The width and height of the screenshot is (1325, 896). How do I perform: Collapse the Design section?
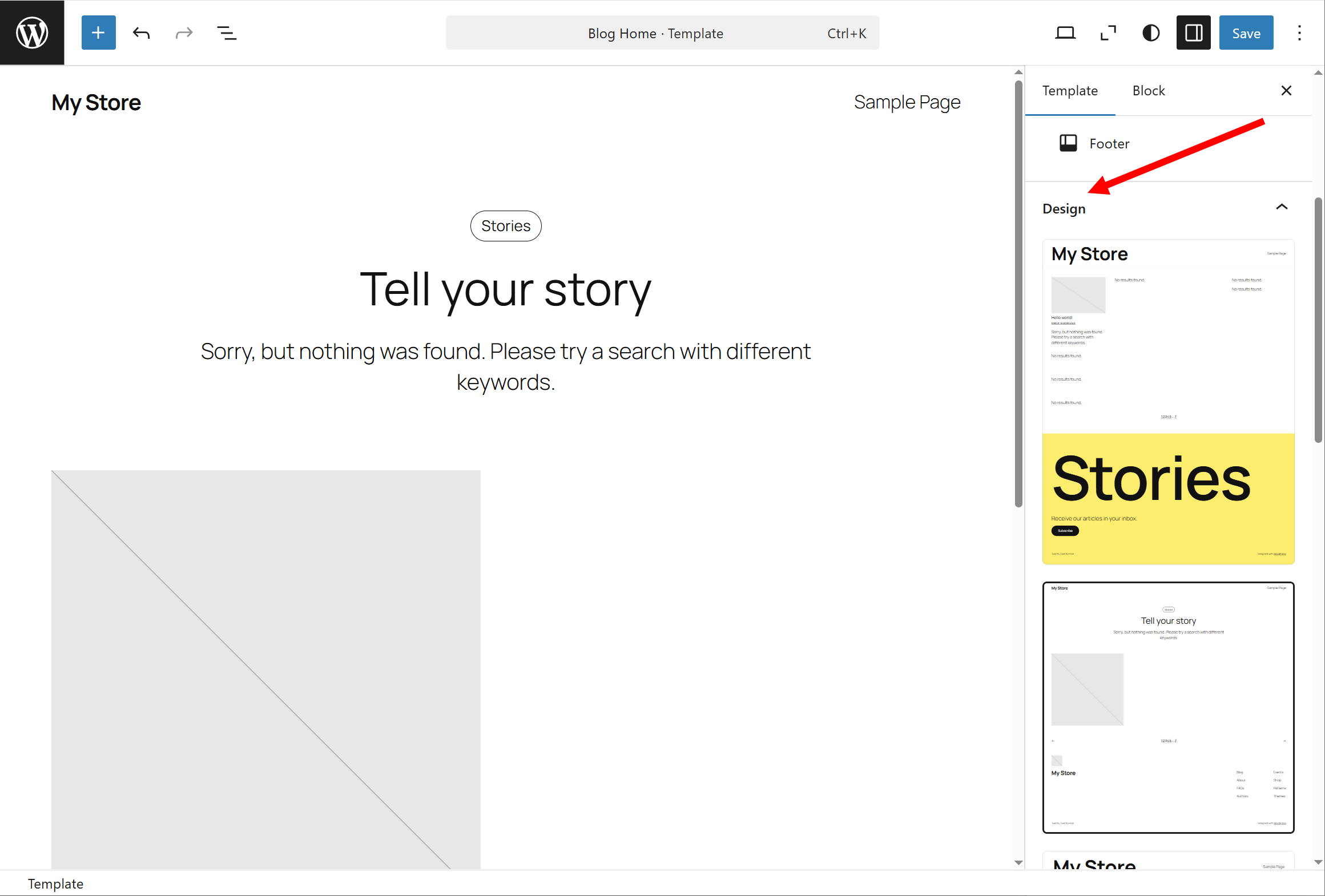pyautogui.click(x=1282, y=207)
